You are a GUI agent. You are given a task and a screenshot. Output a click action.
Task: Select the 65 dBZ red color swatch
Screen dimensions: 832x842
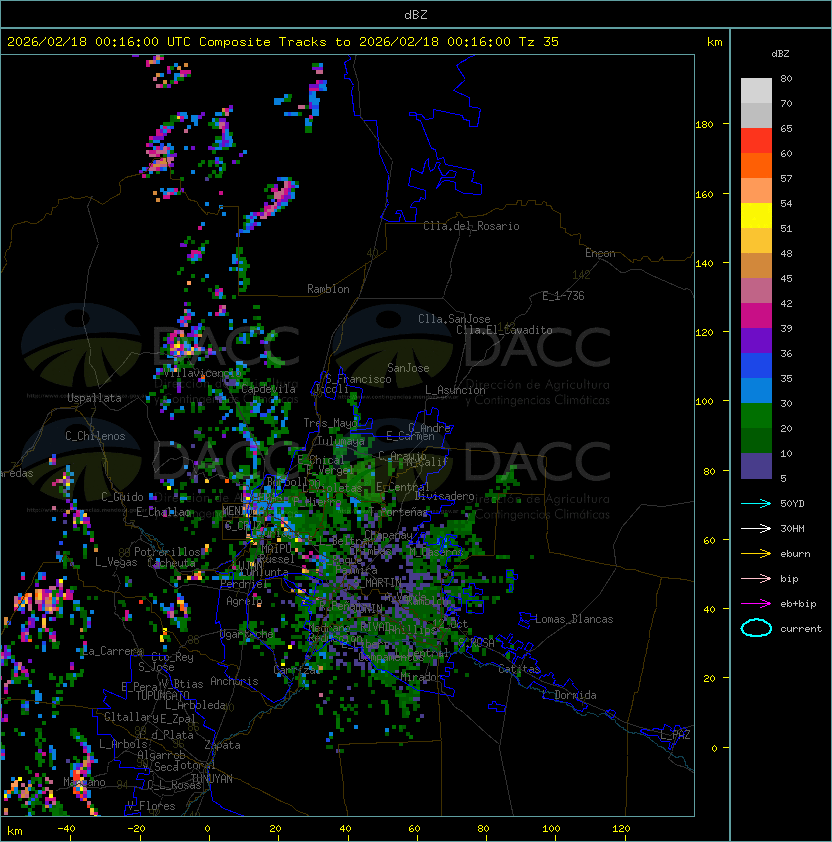(756, 141)
